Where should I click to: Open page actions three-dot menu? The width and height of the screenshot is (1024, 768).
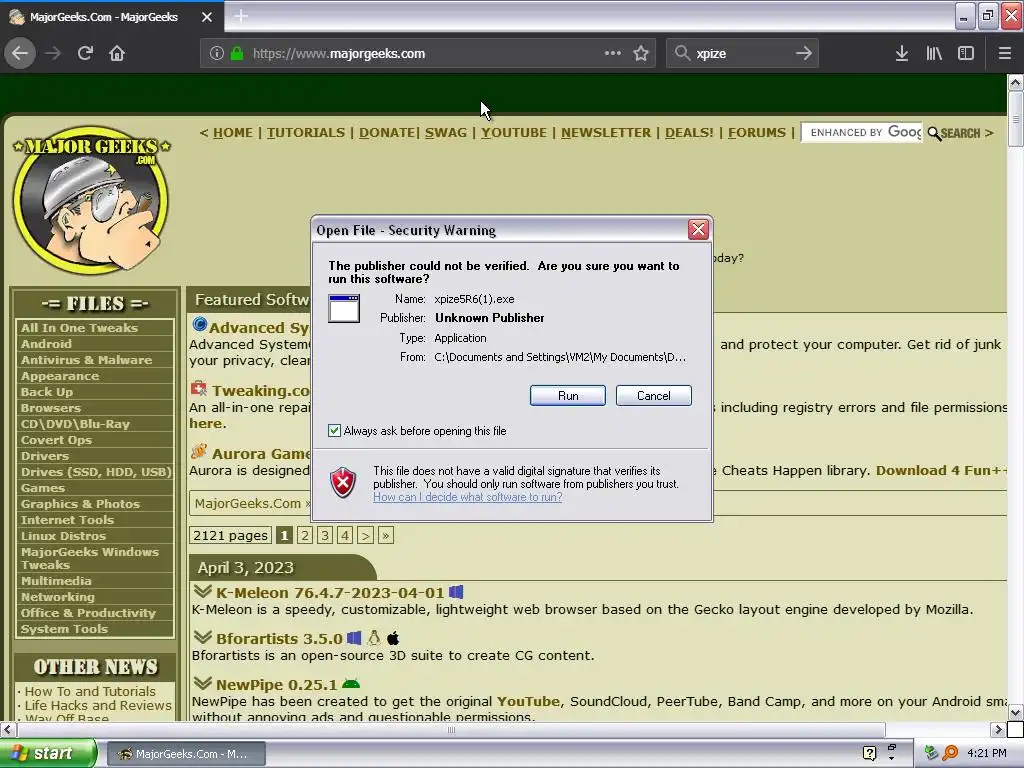click(613, 54)
